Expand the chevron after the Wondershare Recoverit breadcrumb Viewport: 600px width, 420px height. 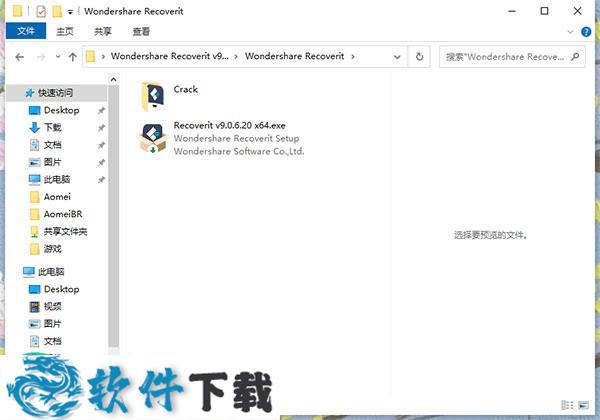352,57
